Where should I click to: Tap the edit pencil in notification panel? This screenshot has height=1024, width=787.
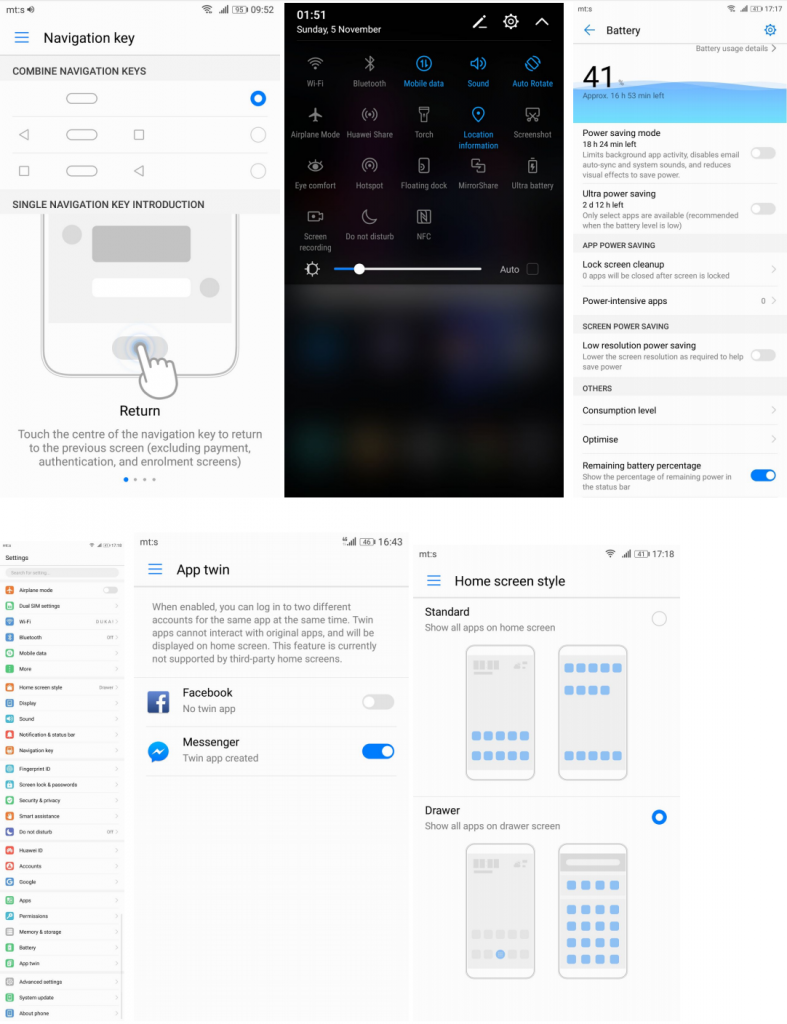point(479,22)
